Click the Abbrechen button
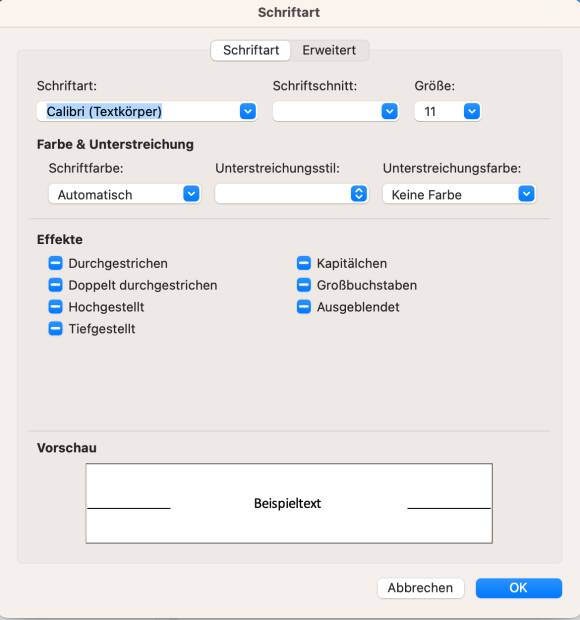 pos(420,588)
